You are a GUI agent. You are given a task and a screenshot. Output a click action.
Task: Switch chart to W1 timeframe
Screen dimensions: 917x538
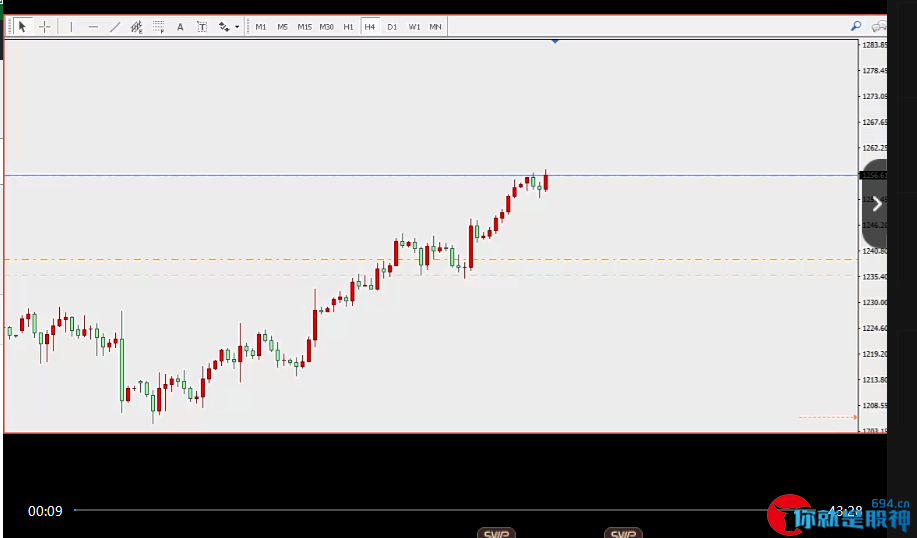[414, 26]
